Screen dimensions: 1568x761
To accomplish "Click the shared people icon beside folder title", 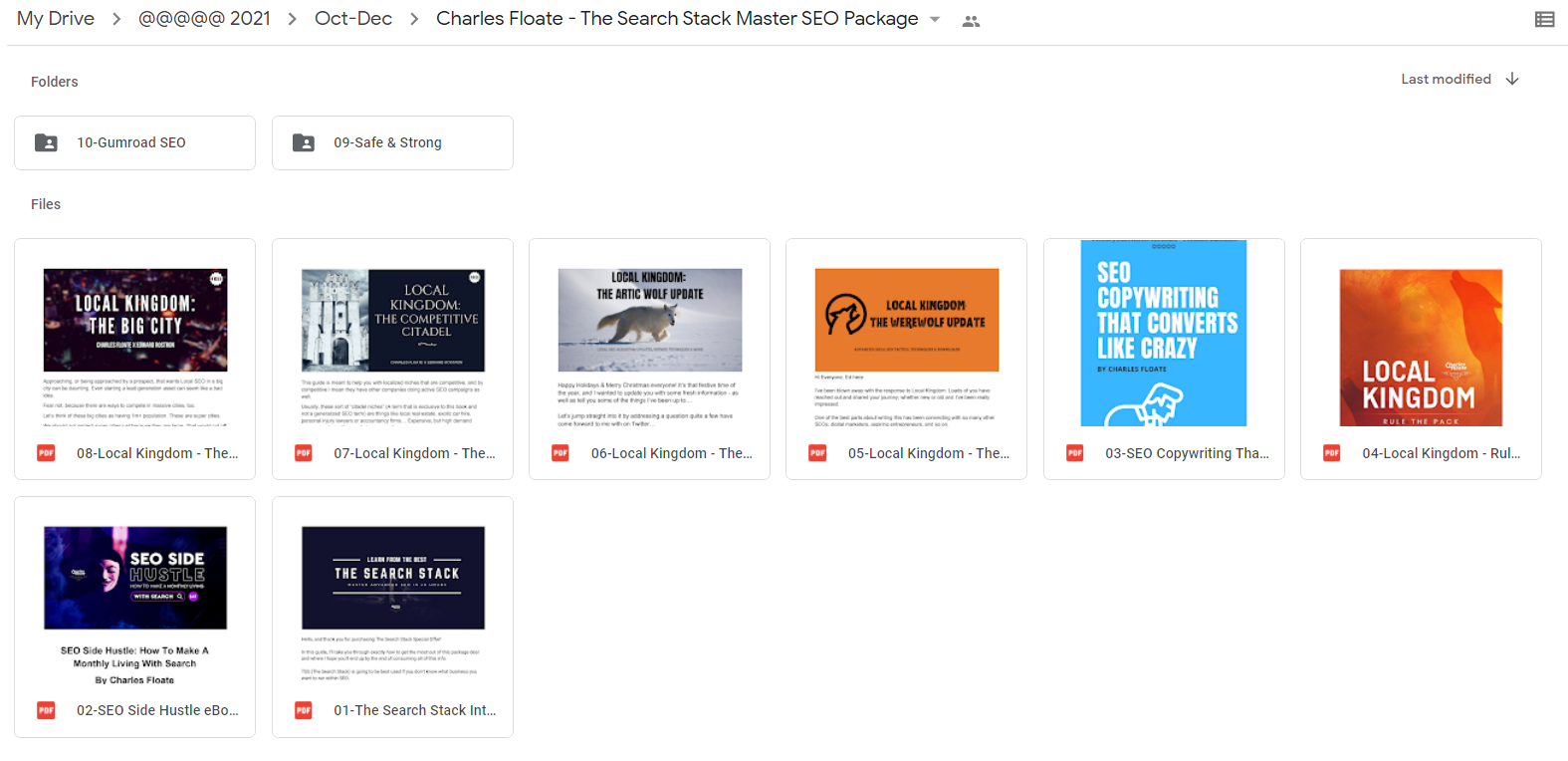I will pos(971,21).
